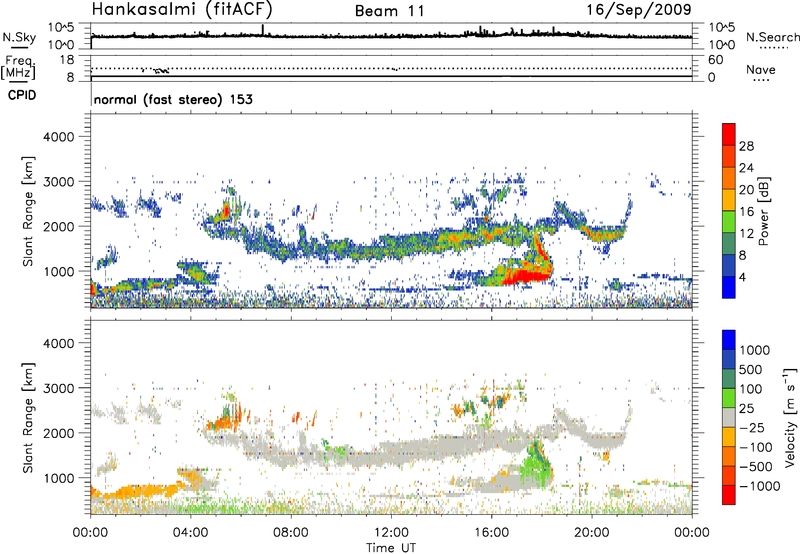Click the 'N.Search' legend label
This screenshot has width=800, height=554.
[x=772, y=37]
